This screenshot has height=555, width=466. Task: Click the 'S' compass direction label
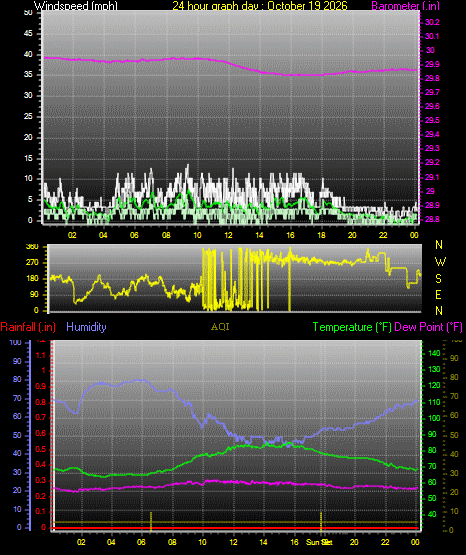click(438, 279)
